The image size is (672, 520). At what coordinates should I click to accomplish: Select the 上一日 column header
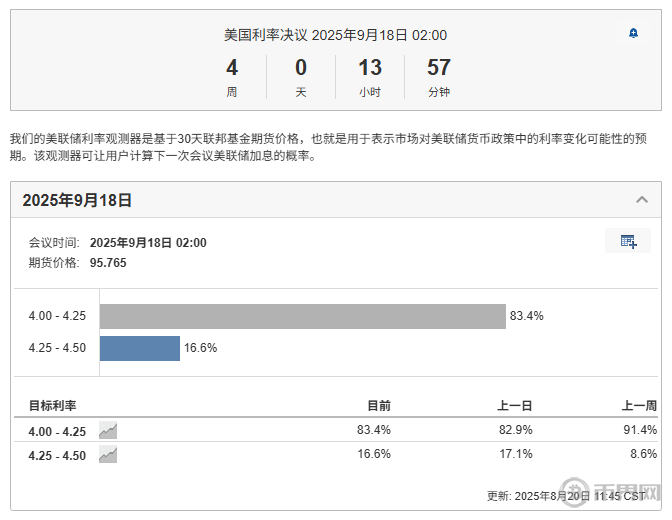515,405
